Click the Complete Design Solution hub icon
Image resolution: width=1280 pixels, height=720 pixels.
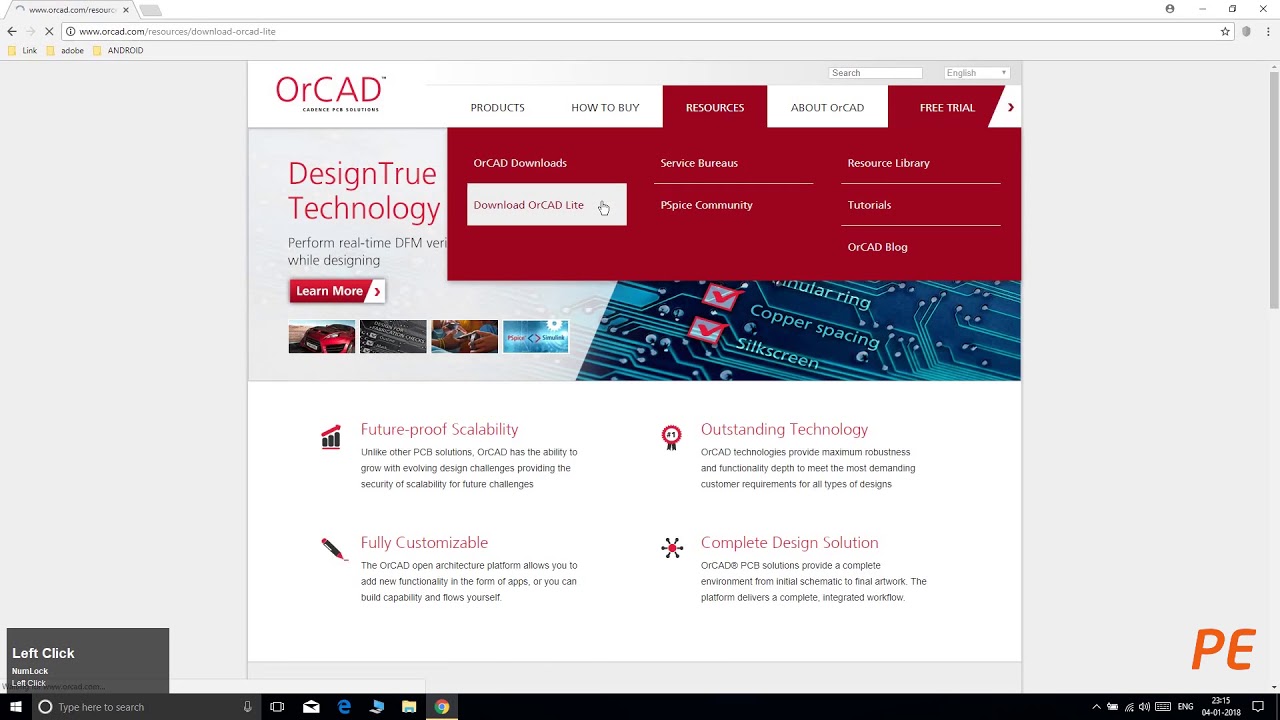pyautogui.click(x=672, y=547)
